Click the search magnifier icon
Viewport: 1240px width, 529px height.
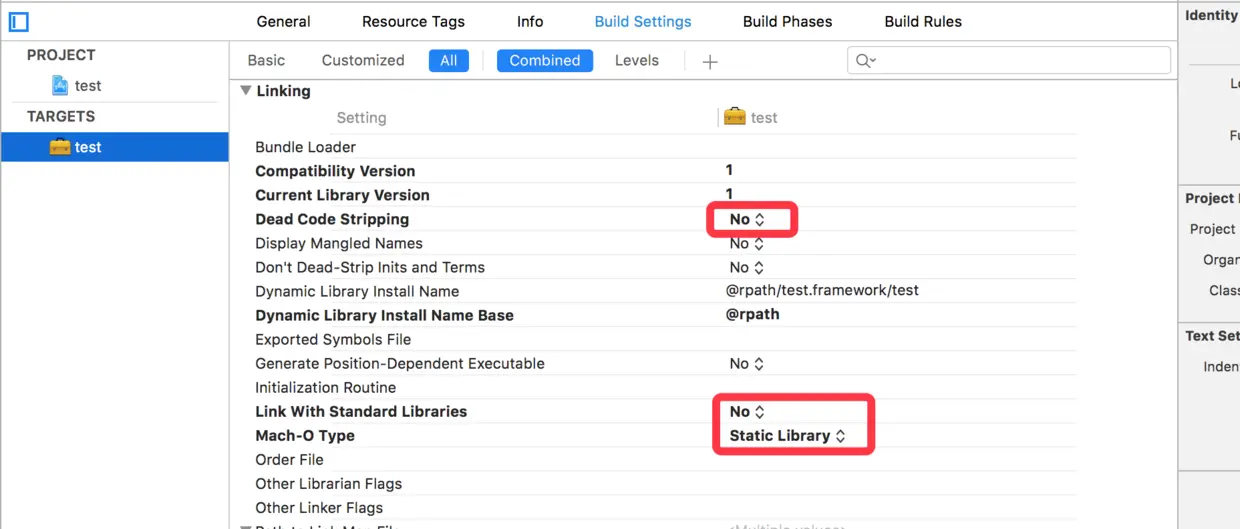(865, 61)
